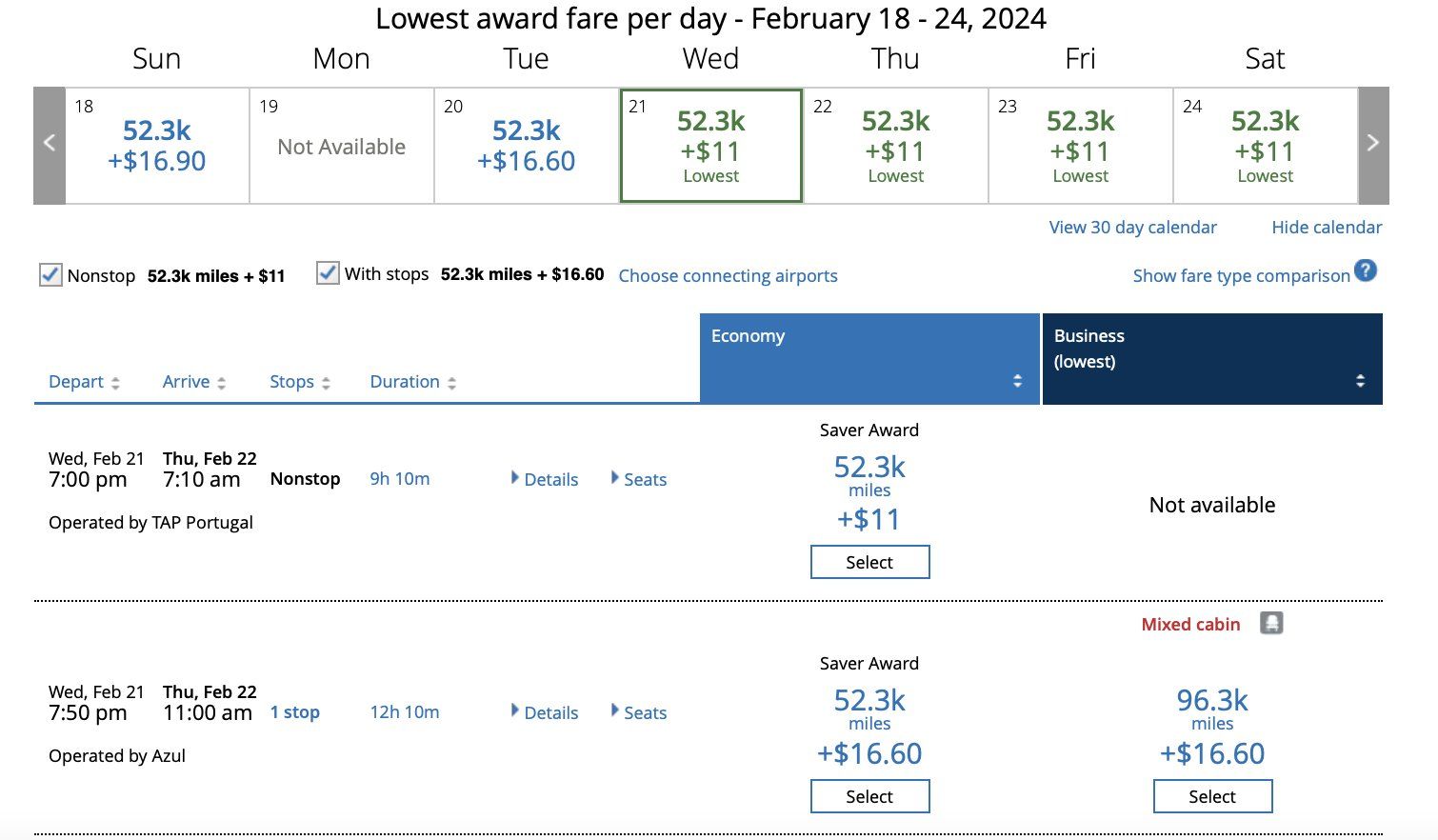Viewport: 1438px width, 840px height.
Task: Click the mixed cabin seat icon
Action: (1271, 624)
